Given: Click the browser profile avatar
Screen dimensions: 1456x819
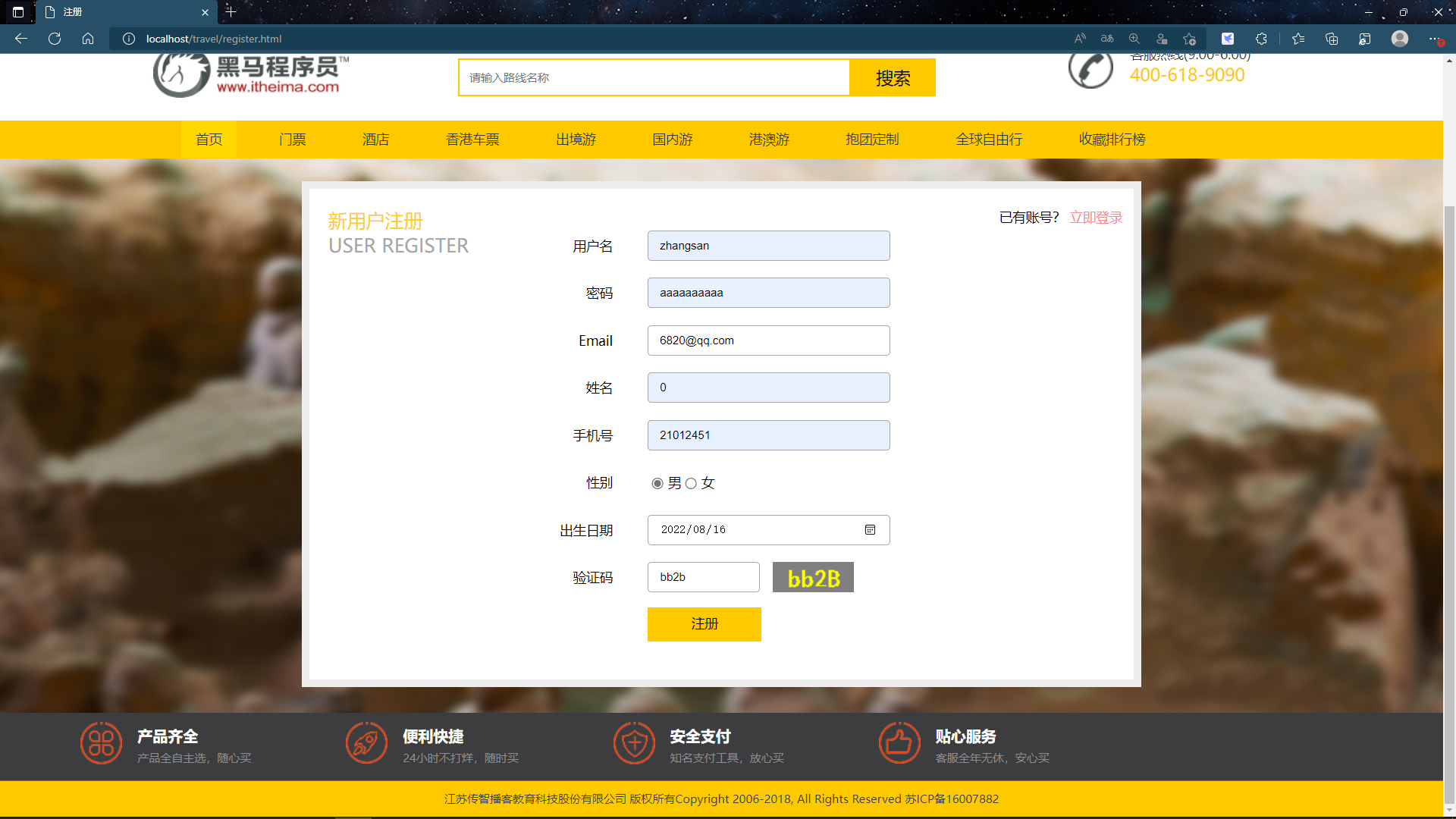Looking at the screenshot, I should click(x=1400, y=39).
